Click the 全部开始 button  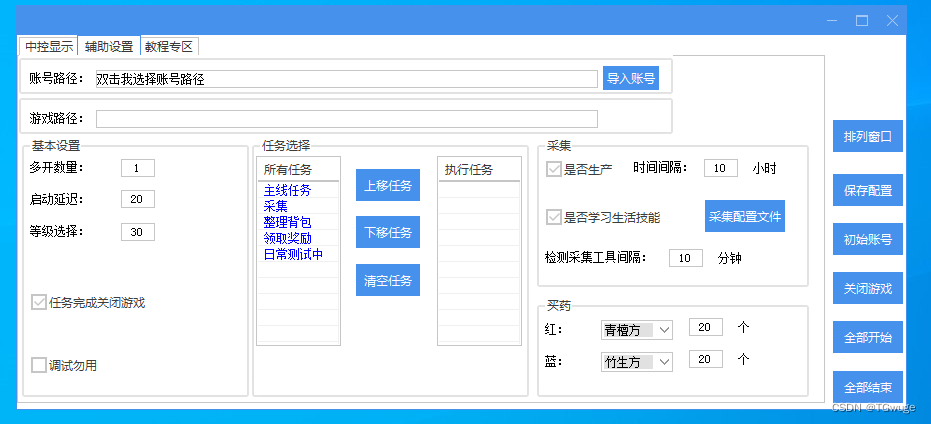pyautogui.click(x=867, y=337)
